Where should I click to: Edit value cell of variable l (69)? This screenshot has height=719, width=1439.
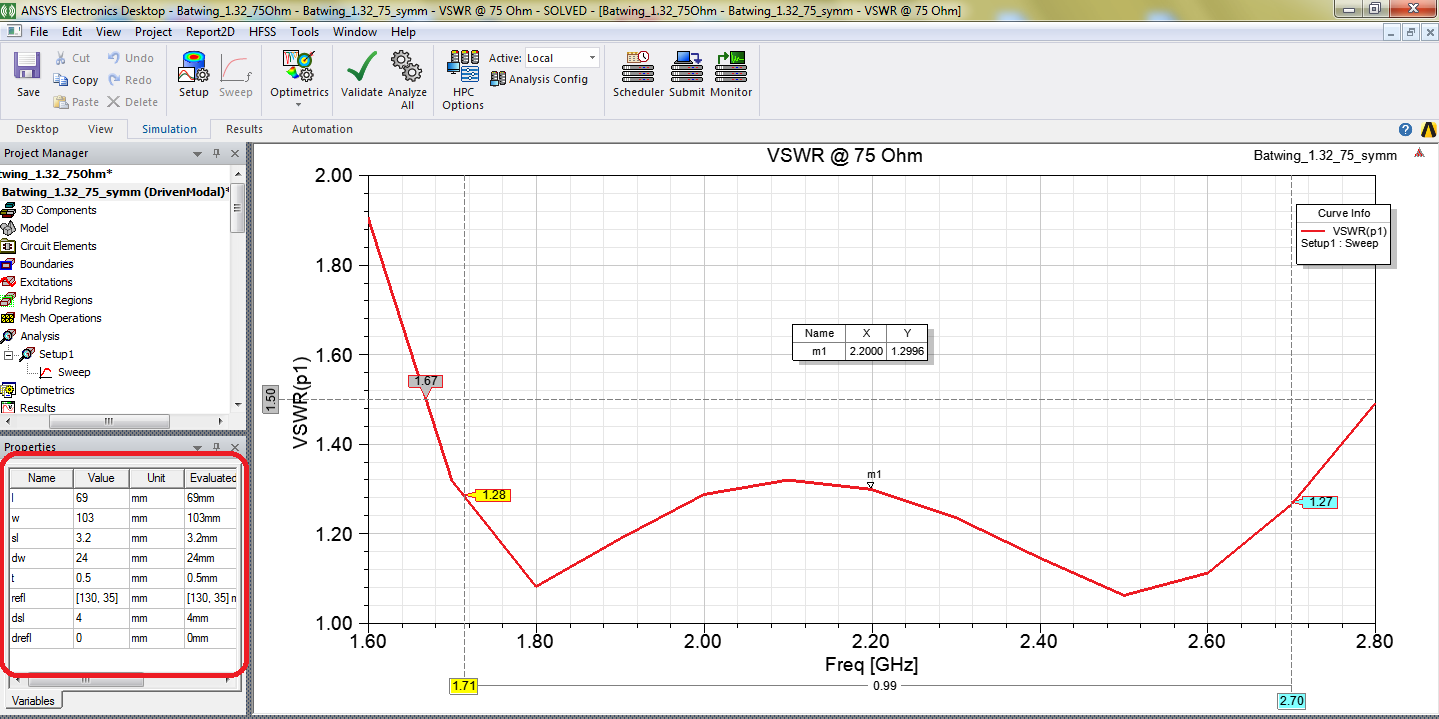click(x=101, y=497)
